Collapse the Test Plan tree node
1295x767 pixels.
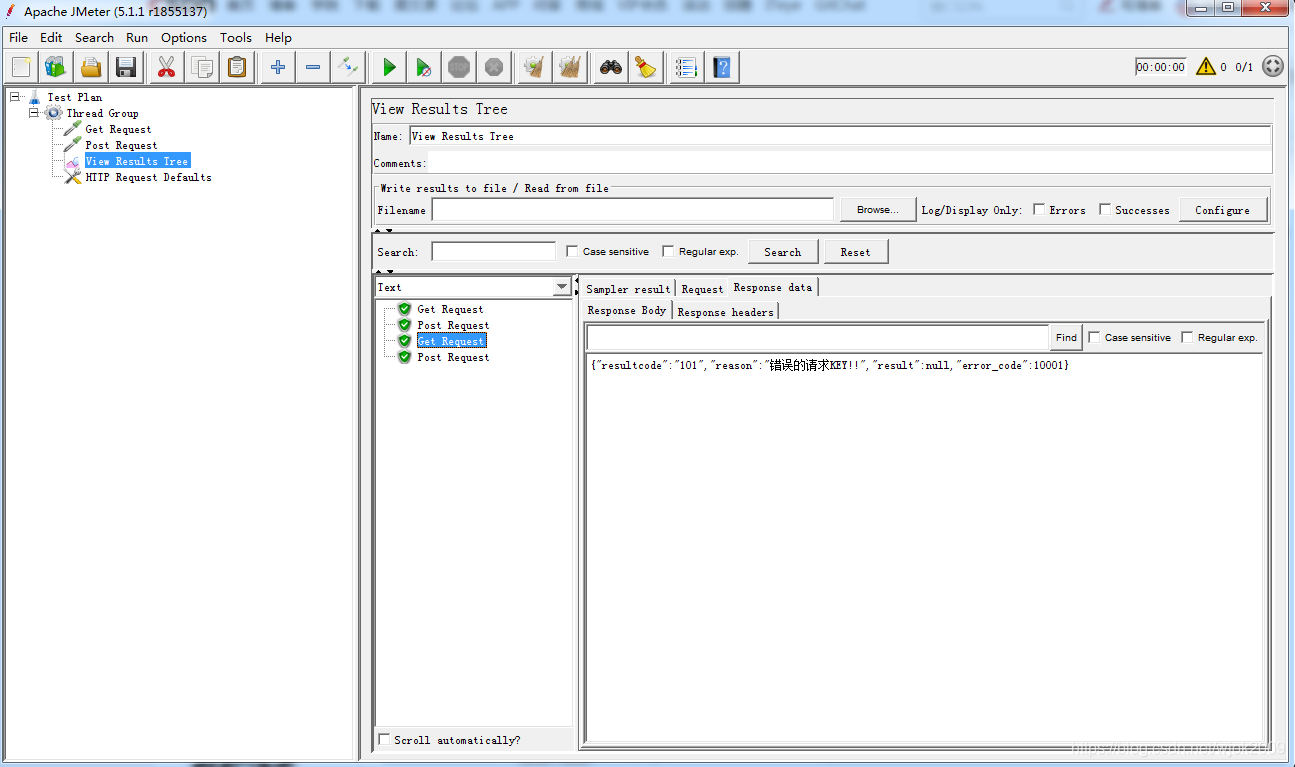pyautogui.click(x=15, y=97)
